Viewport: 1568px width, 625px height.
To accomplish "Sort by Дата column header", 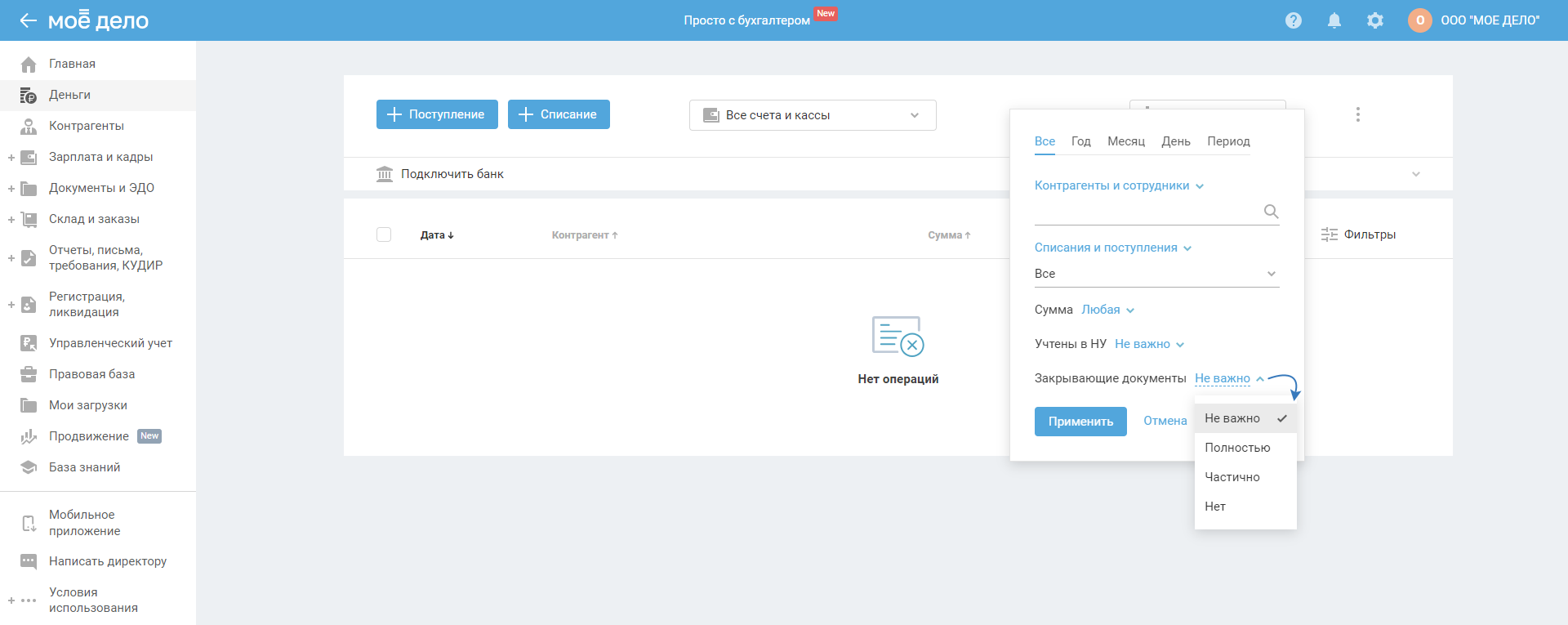I will 437,235.
